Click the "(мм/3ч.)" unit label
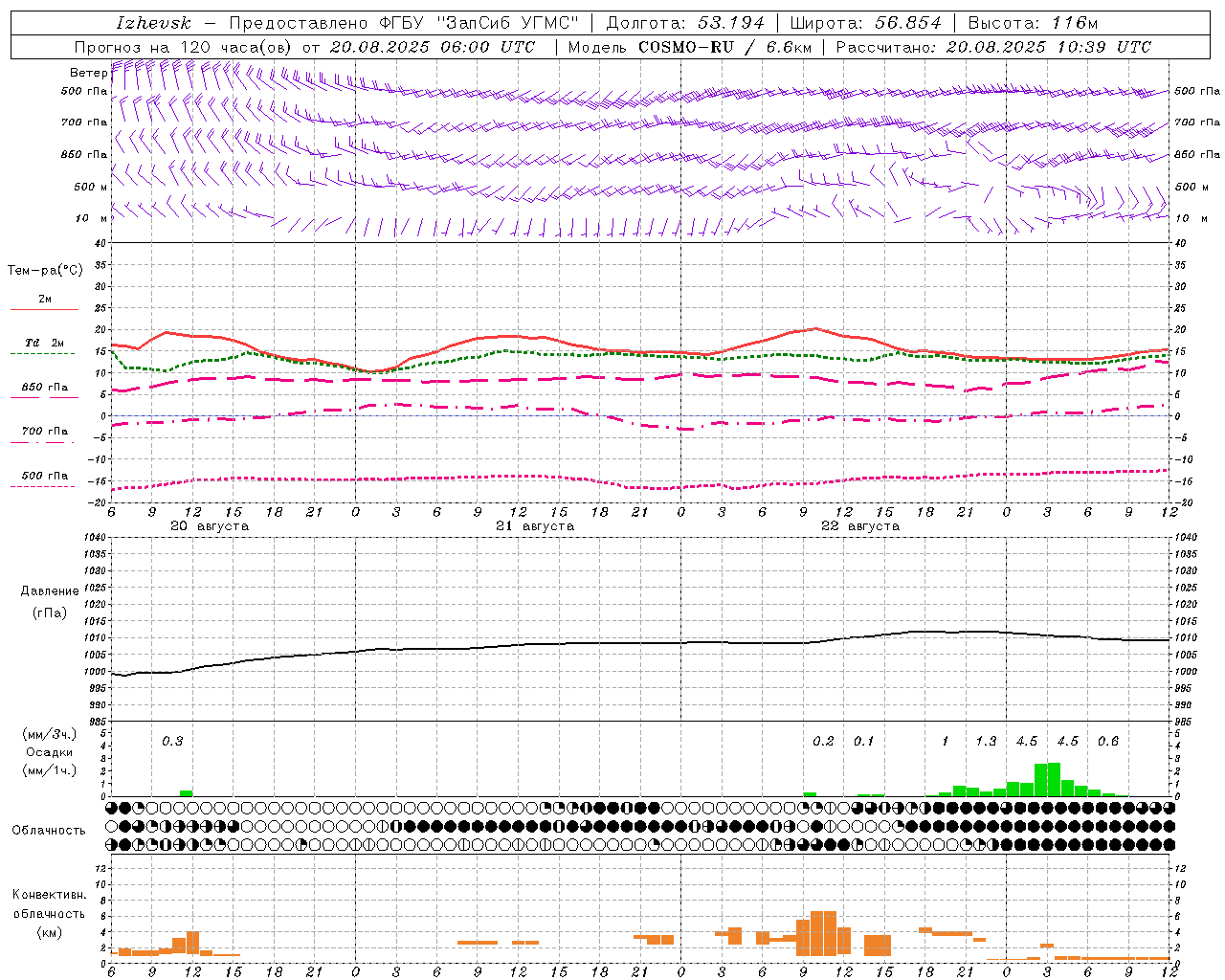The width and height of the screenshot is (1225, 980). [x=49, y=734]
